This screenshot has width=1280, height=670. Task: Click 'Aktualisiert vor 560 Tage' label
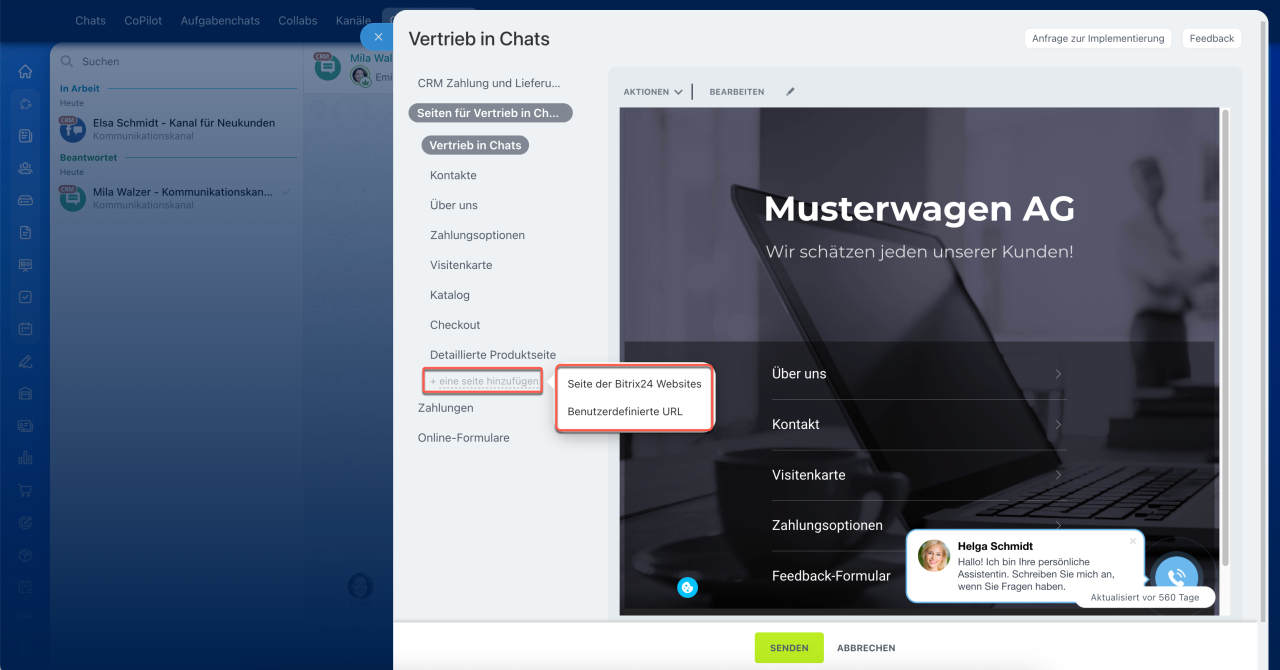(x=1145, y=597)
